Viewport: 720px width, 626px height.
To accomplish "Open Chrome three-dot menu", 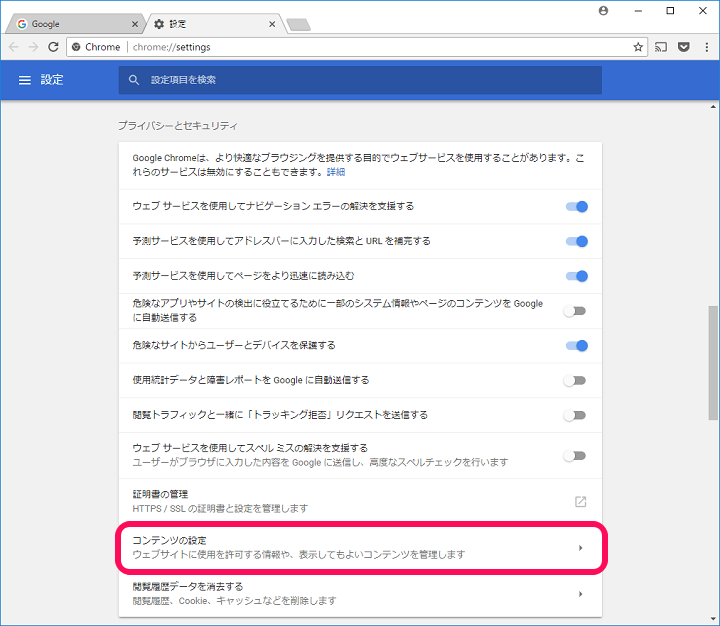I will [x=707, y=47].
